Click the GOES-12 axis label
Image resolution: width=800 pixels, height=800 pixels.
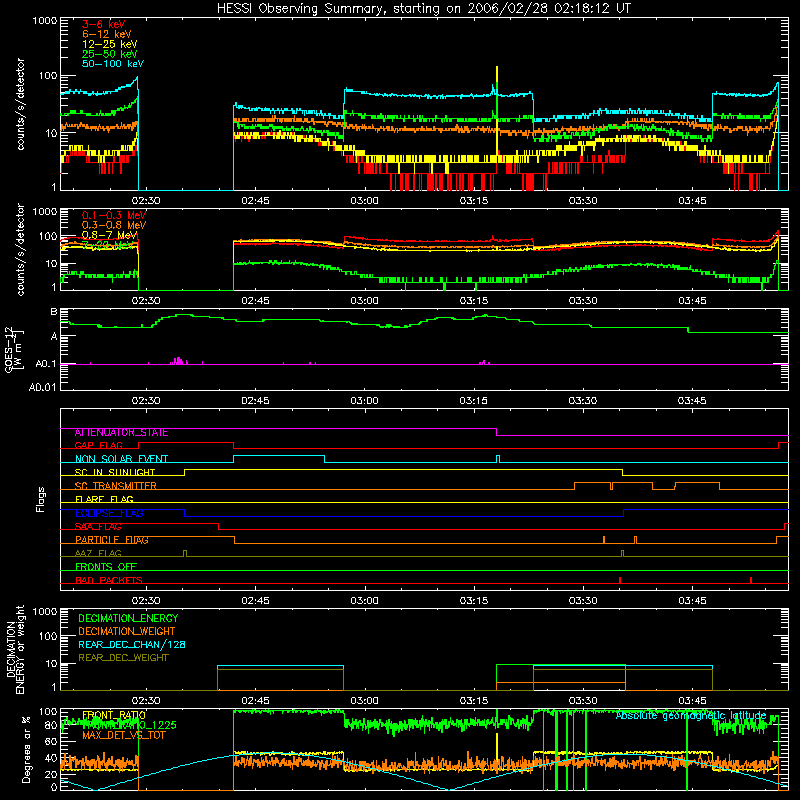click(x=14, y=349)
